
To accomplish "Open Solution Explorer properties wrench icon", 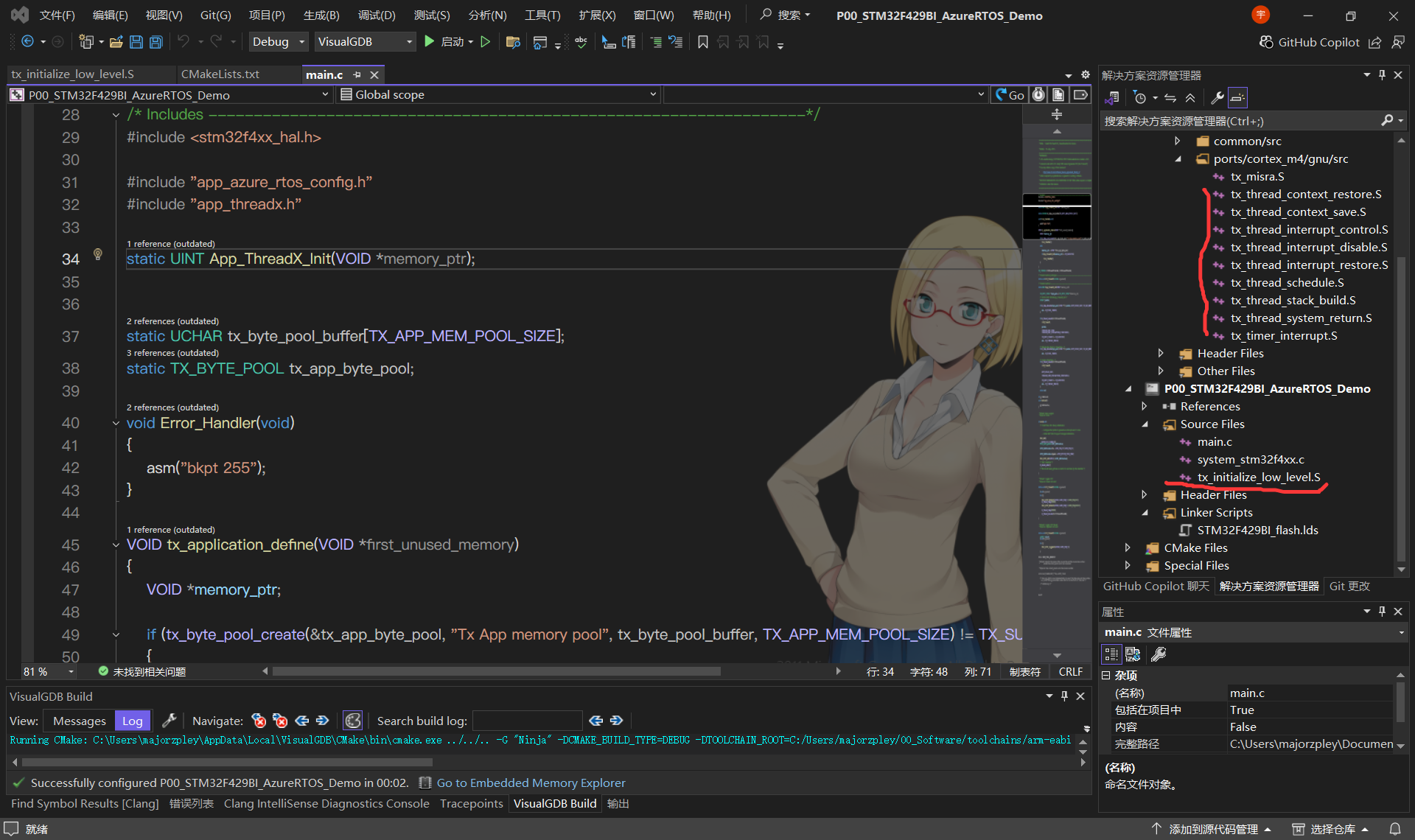I will (x=1217, y=98).
